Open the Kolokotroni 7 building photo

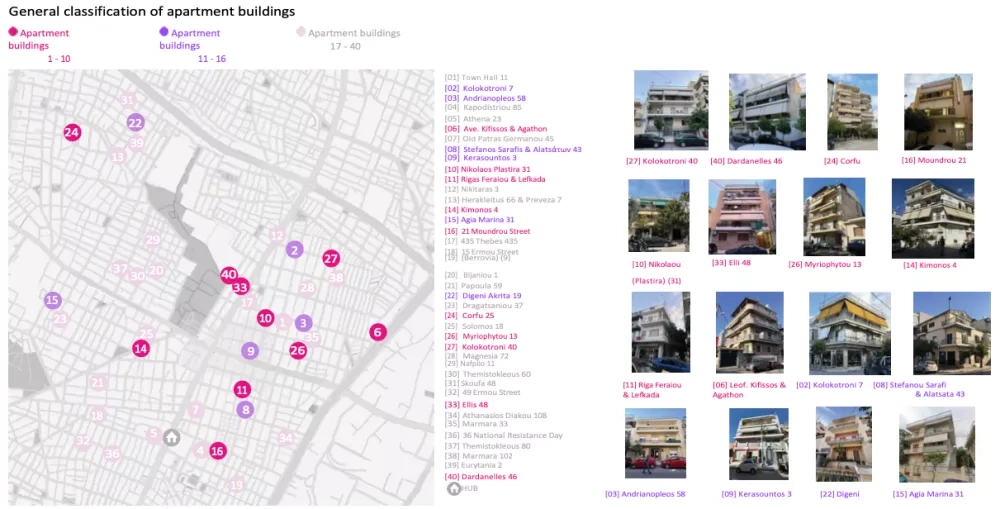point(850,334)
